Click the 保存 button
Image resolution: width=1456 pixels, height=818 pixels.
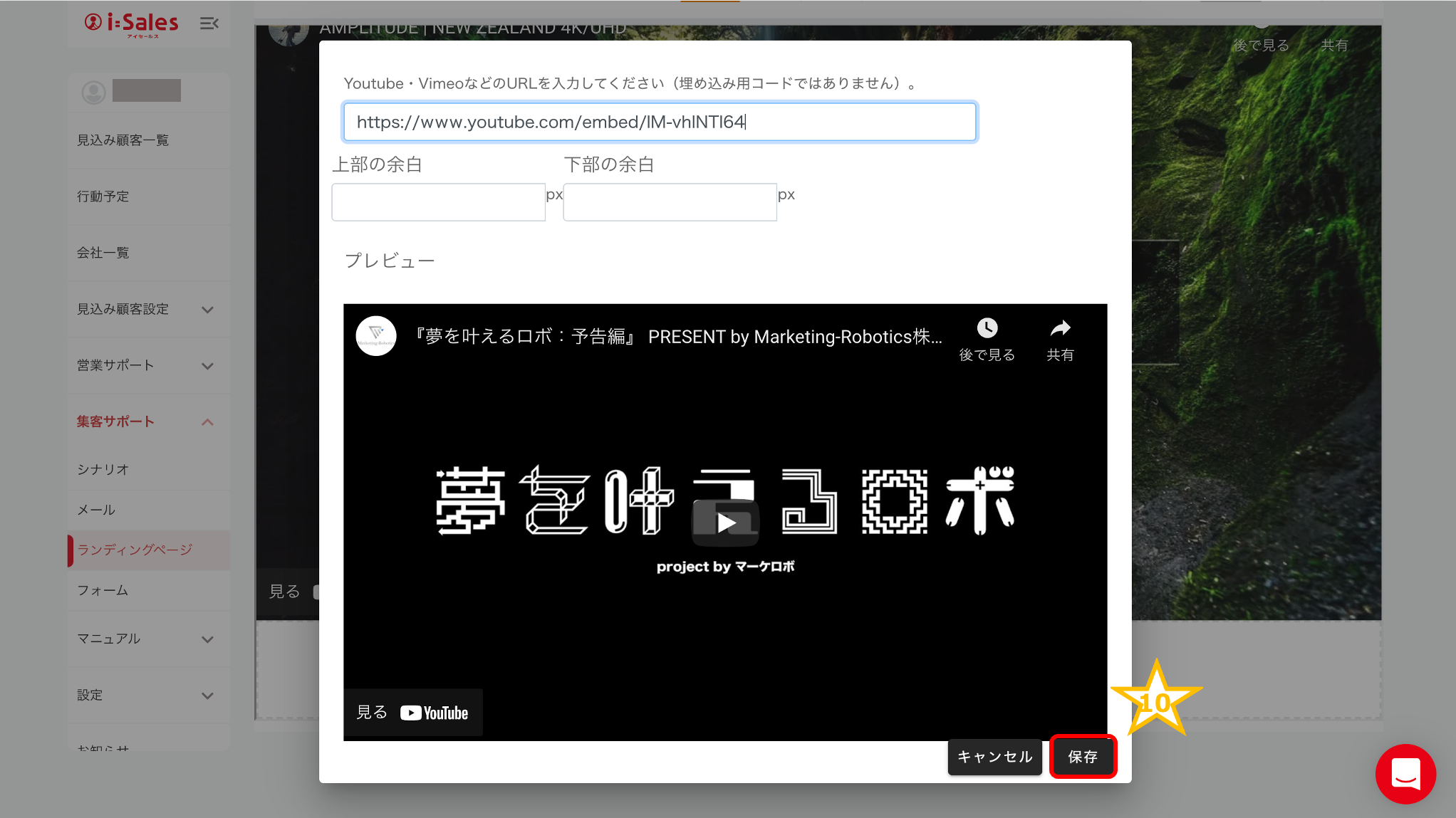click(1083, 757)
